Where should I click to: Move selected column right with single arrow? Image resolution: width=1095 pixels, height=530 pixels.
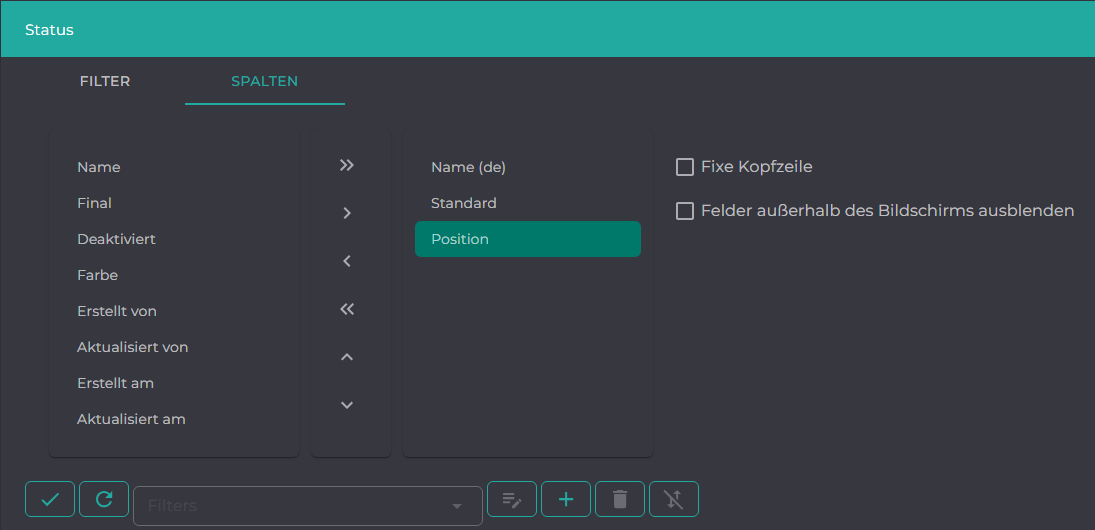[x=347, y=214]
